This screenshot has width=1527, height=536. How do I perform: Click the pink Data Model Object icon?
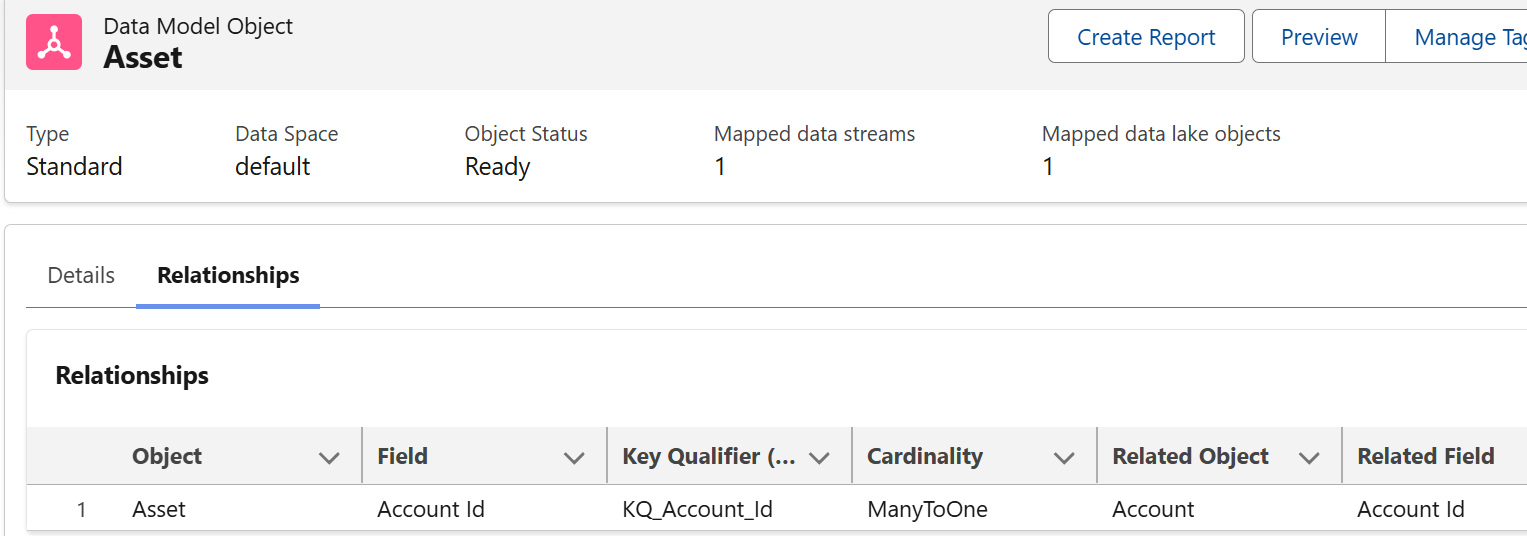54,42
